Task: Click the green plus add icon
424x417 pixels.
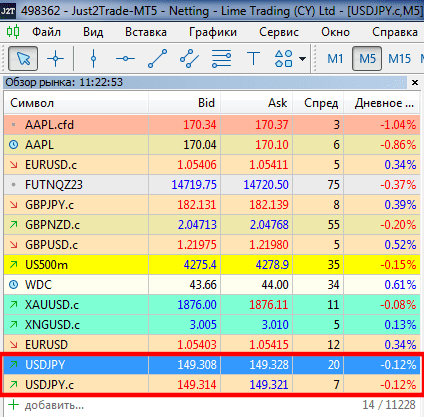Action: click(13, 405)
